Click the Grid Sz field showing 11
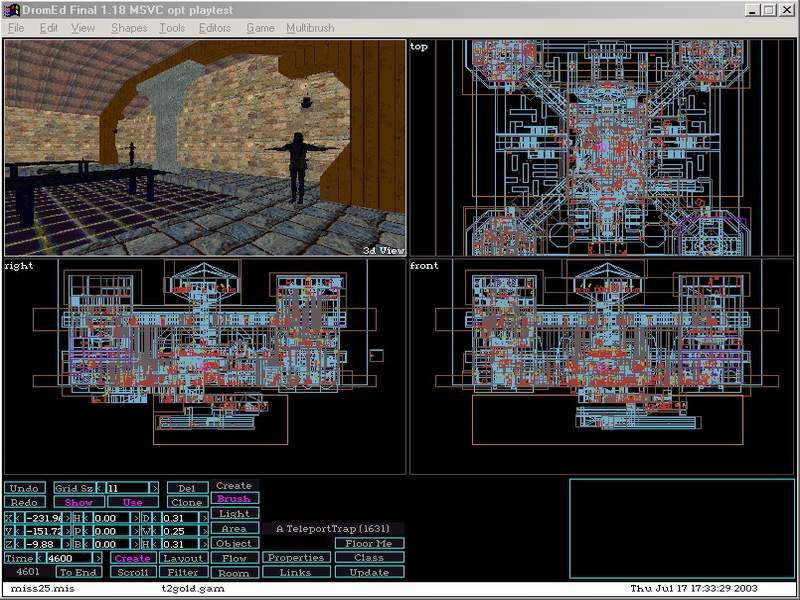Image resolution: width=800 pixels, height=600 pixels. tap(128, 488)
